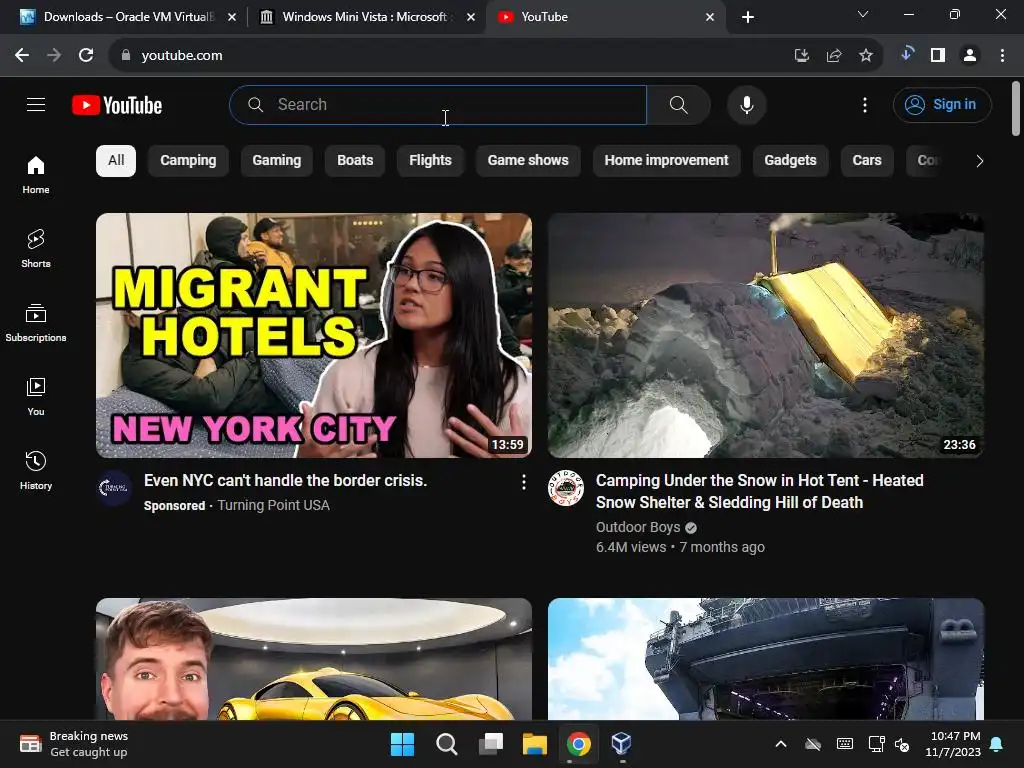
Task: Click the YouTube search input field
Action: [x=438, y=104]
